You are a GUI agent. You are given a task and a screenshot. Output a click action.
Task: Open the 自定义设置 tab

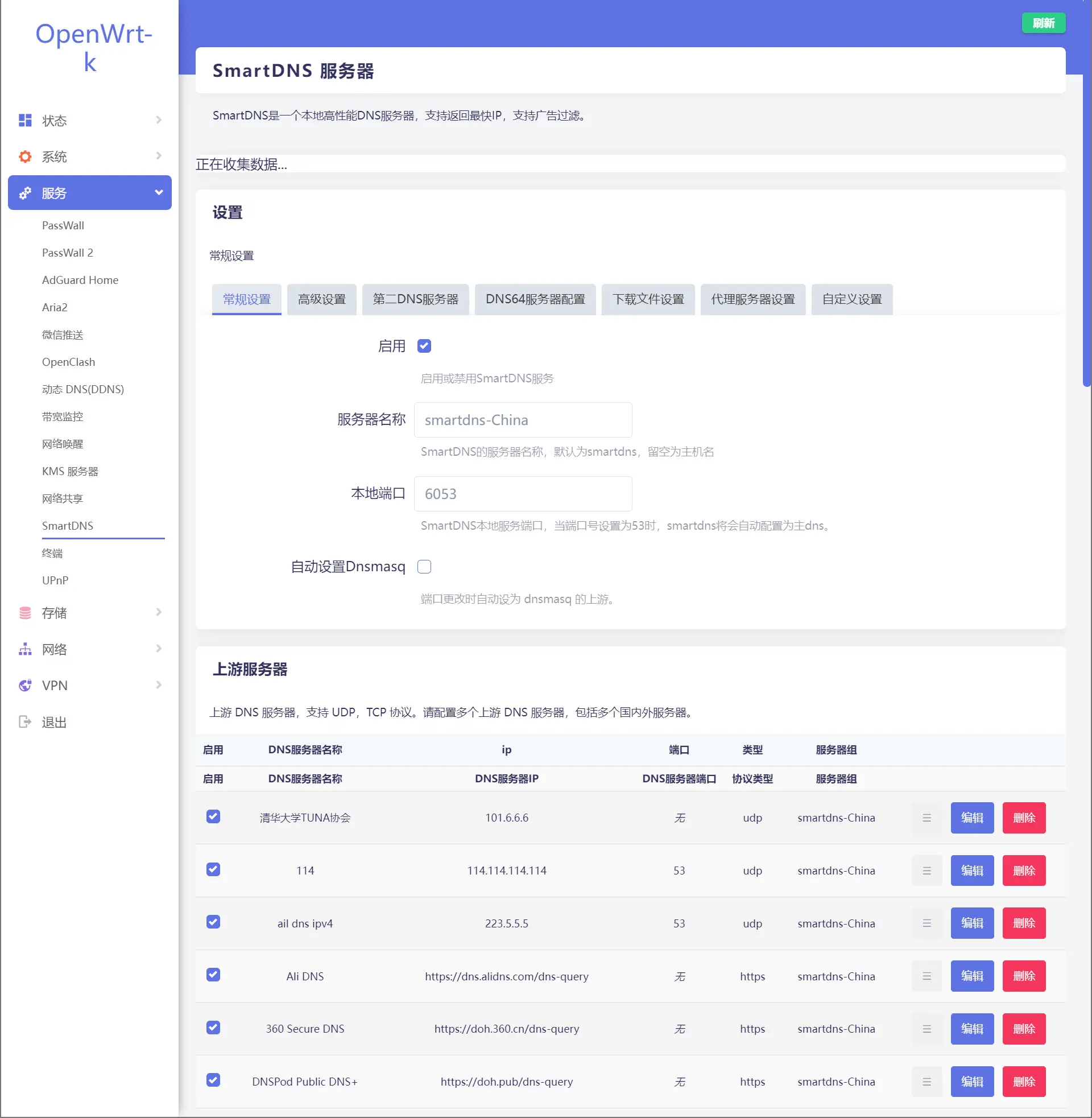[x=852, y=299]
